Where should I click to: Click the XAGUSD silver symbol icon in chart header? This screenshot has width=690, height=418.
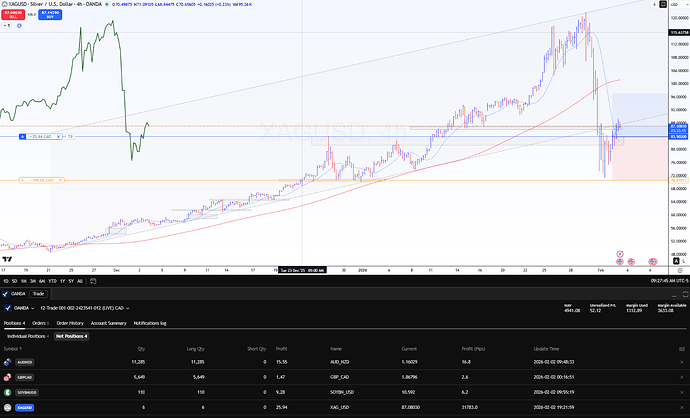pos(4,4)
